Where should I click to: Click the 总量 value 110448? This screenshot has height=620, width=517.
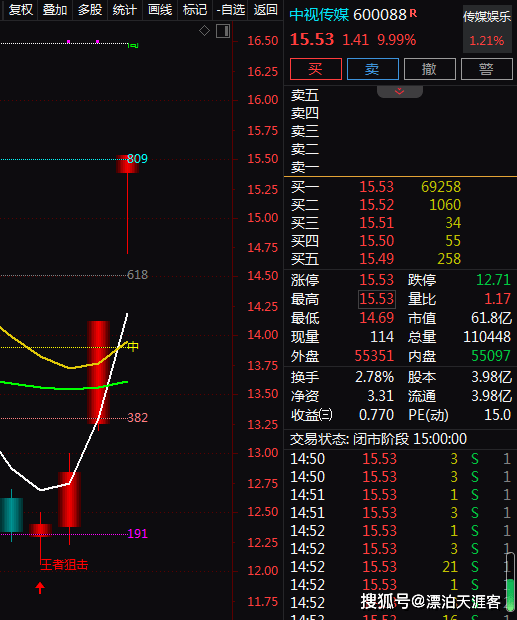point(487,337)
